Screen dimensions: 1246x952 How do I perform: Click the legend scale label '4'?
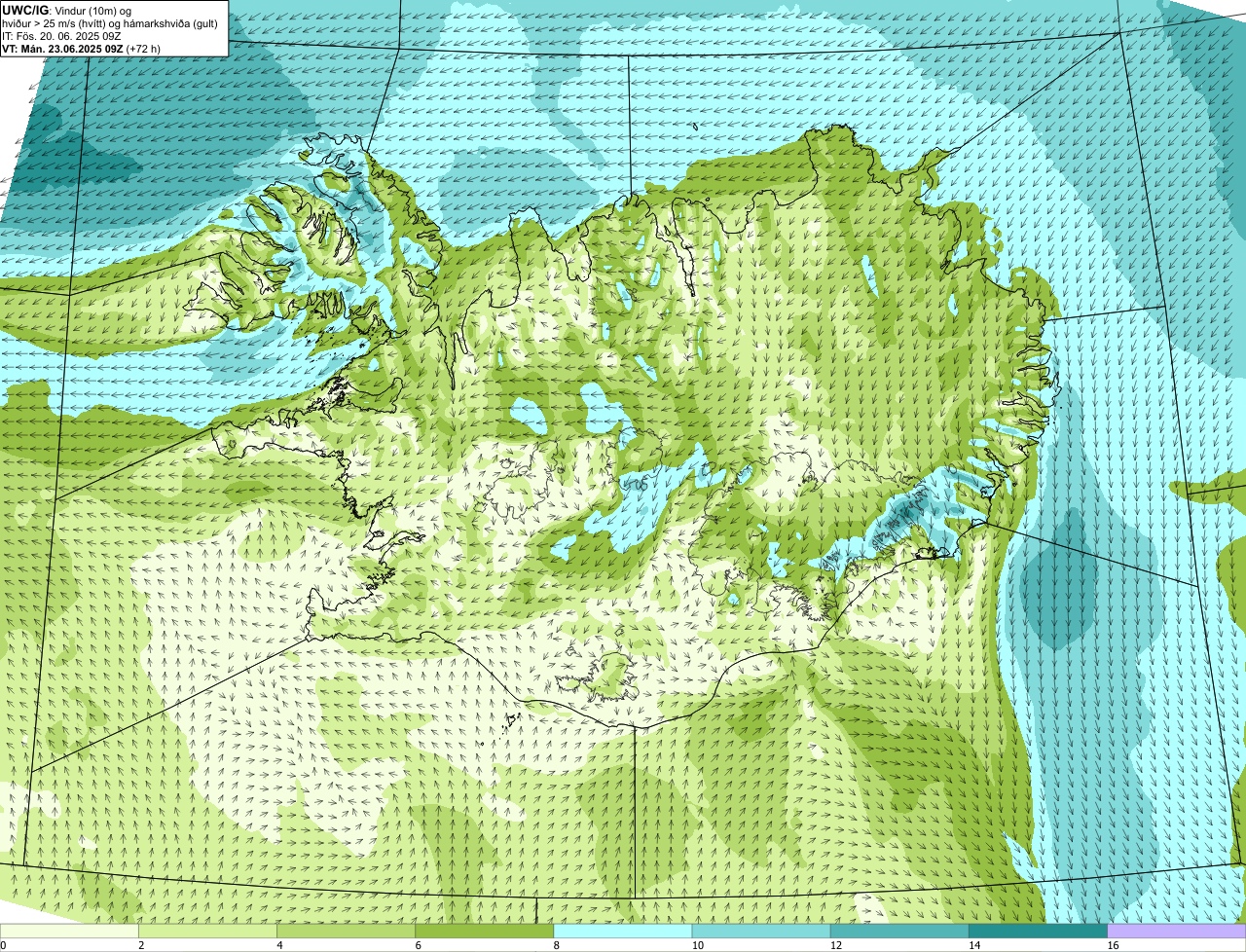click(279, 945)
